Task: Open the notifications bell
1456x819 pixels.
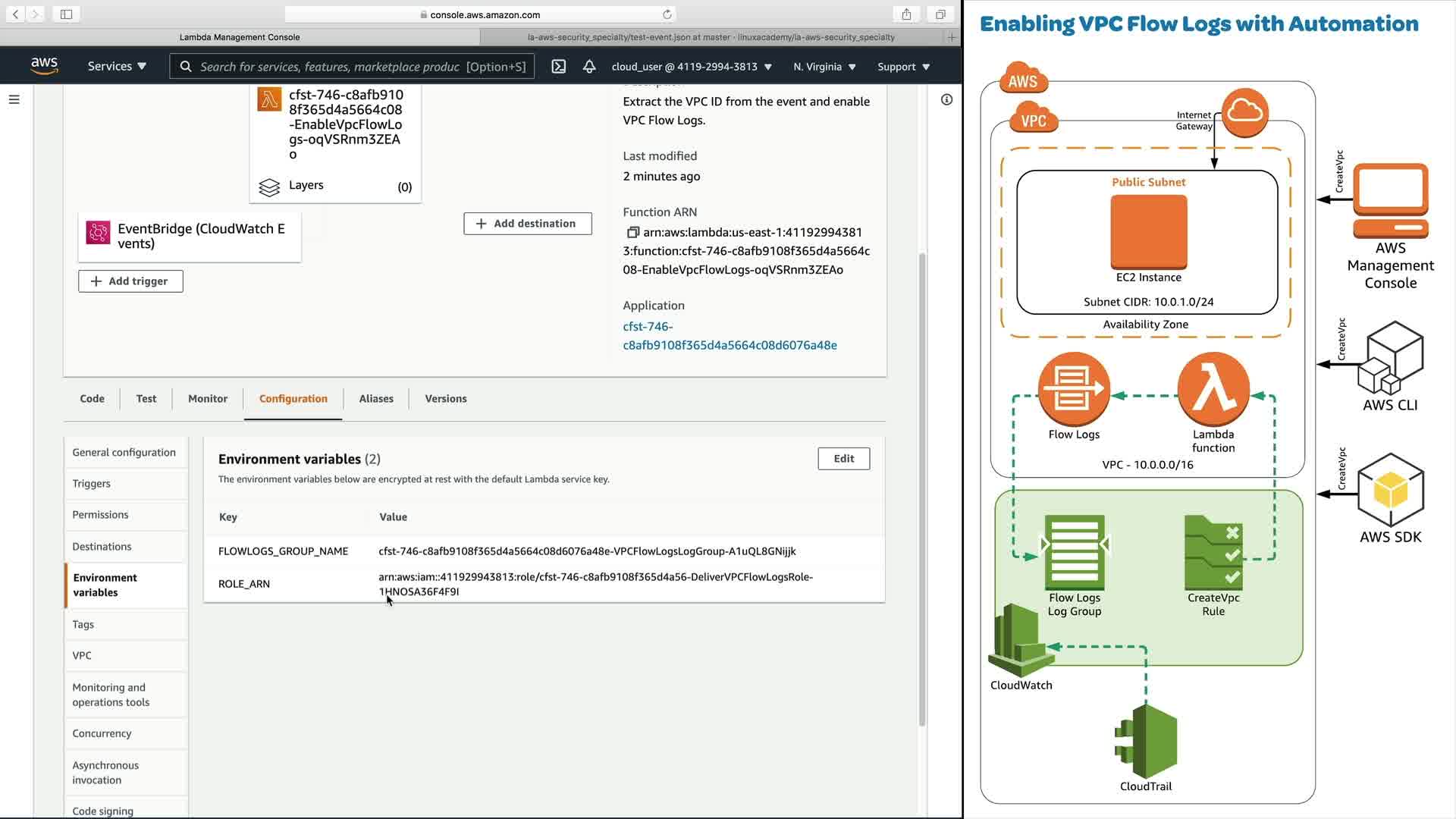Action: pos(589,67)
